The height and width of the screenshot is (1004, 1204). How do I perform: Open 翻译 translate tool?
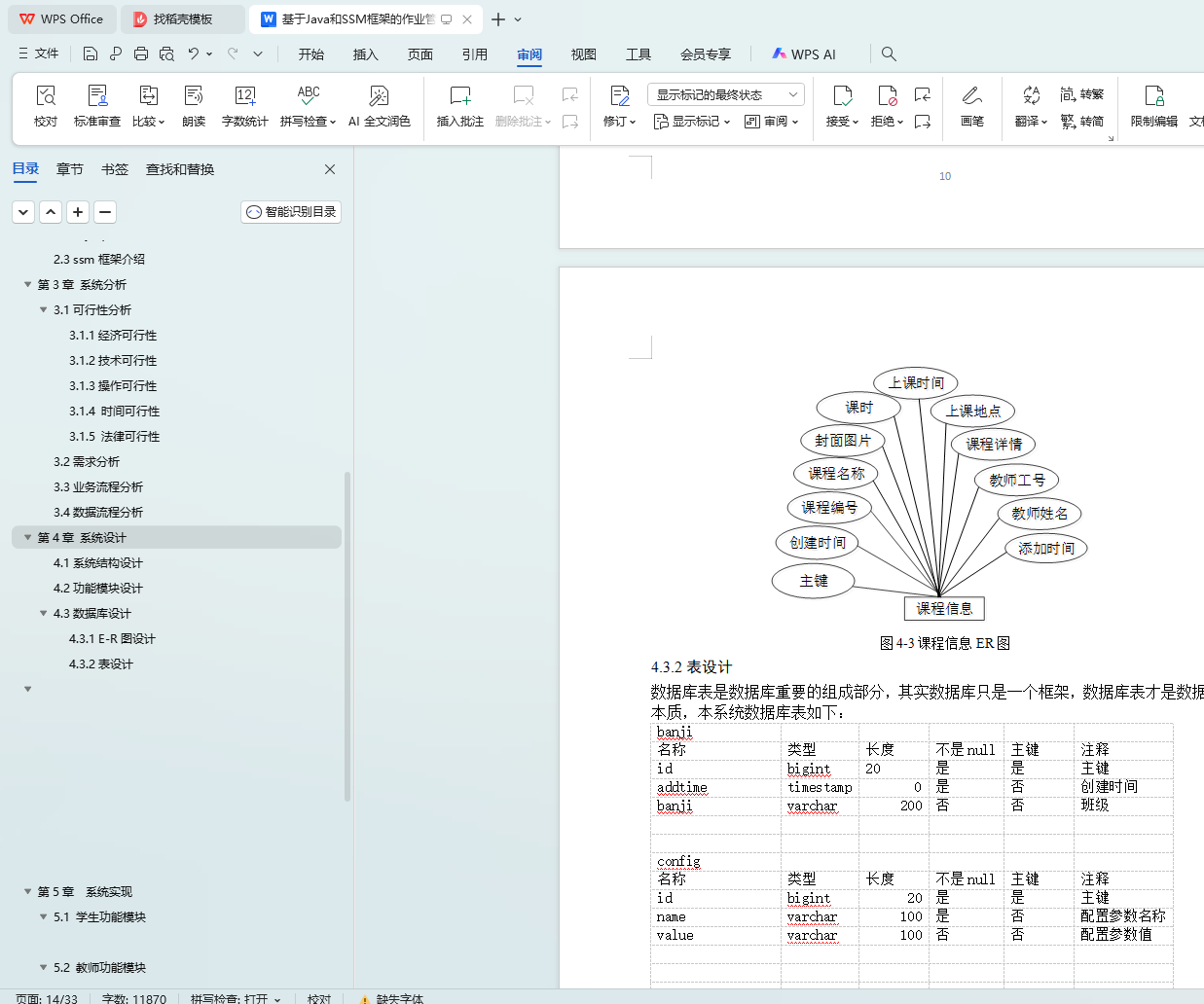click(1031, 105)
